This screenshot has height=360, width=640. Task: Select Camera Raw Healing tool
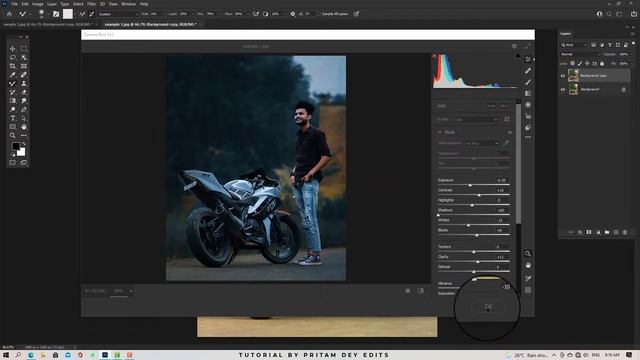pos(528,71)
